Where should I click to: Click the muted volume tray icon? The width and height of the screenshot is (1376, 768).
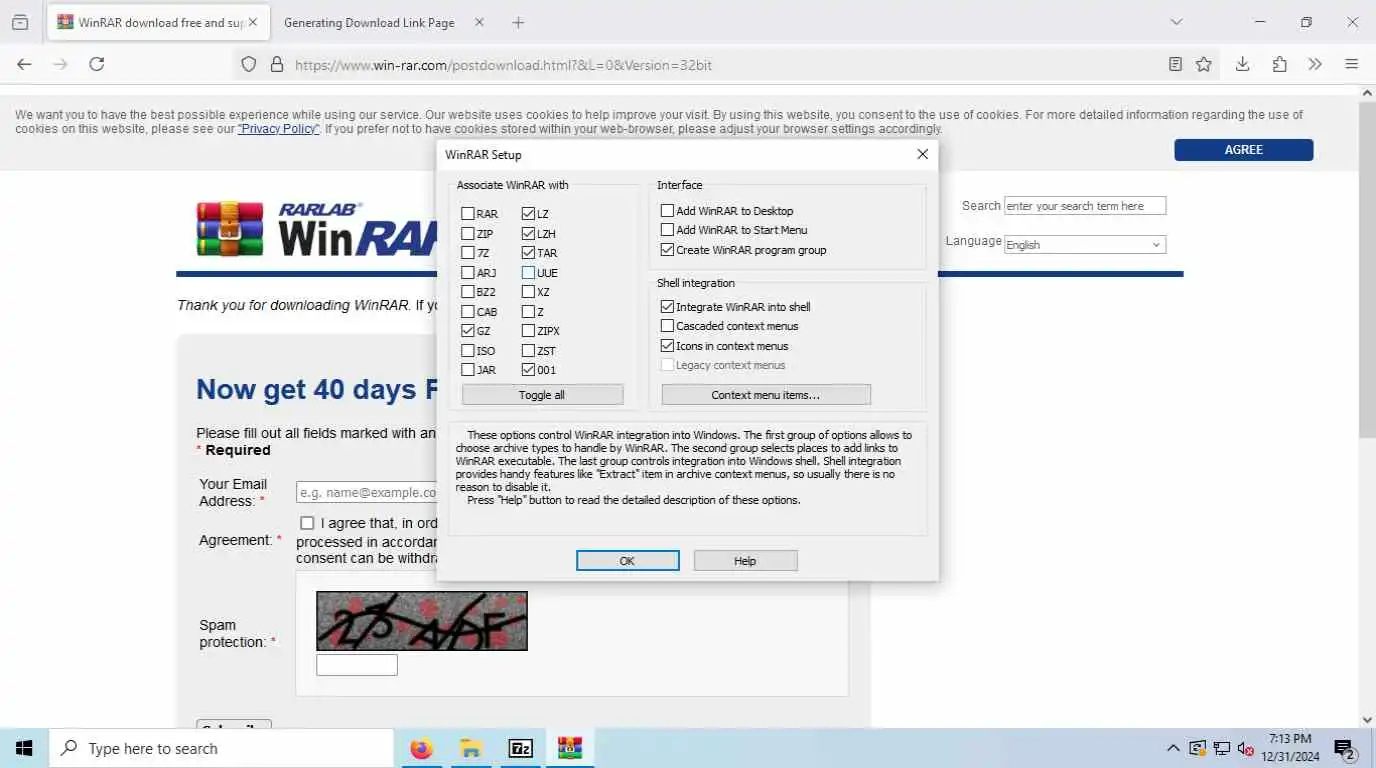[1246, 748]
